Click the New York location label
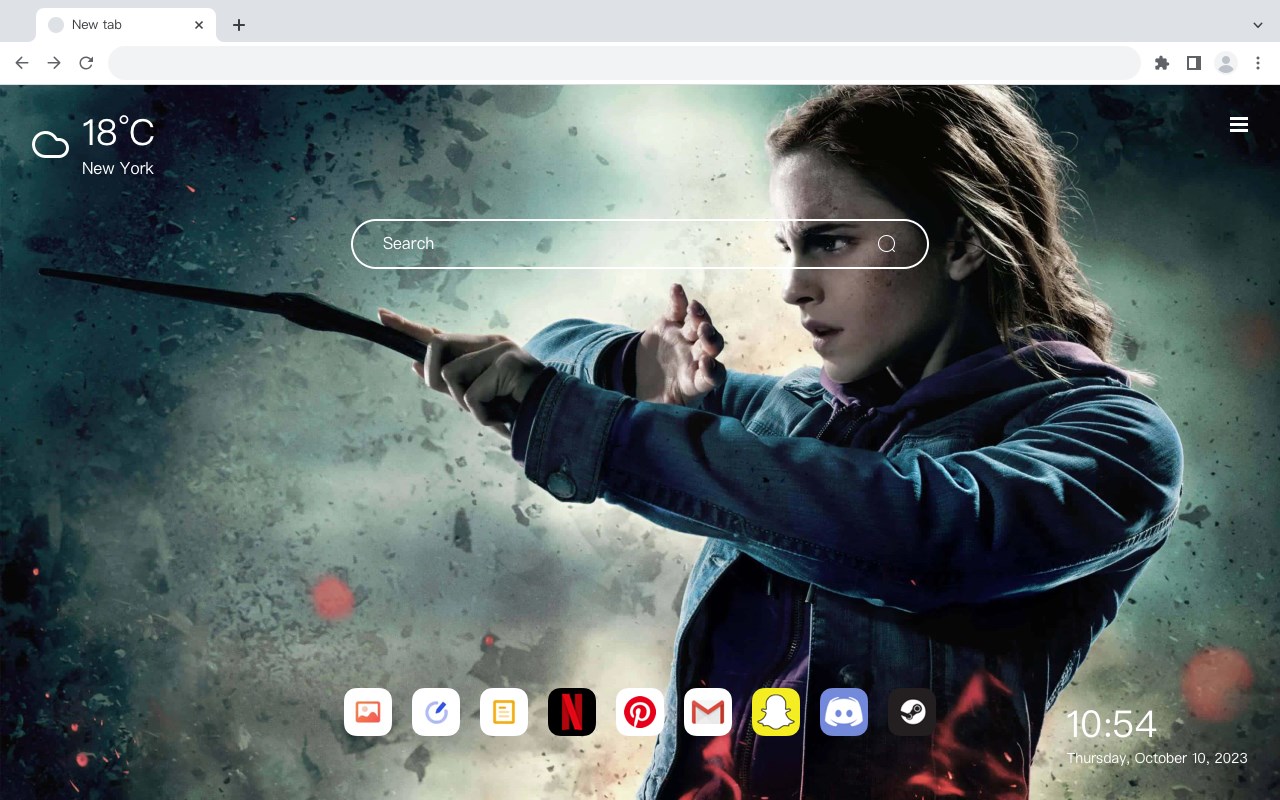The height and width of the screenshot is (800, 1280). pos(118,168)
